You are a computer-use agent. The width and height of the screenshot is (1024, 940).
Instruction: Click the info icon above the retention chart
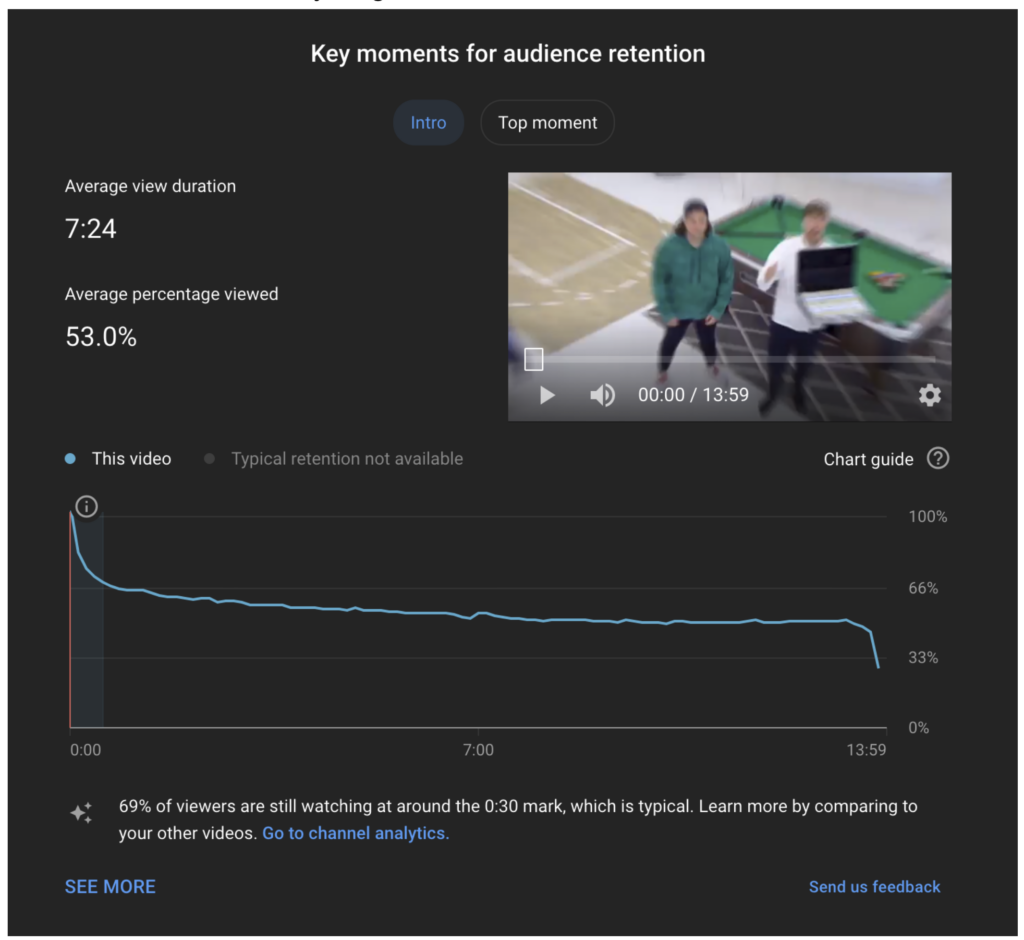(x=87, y=506)
